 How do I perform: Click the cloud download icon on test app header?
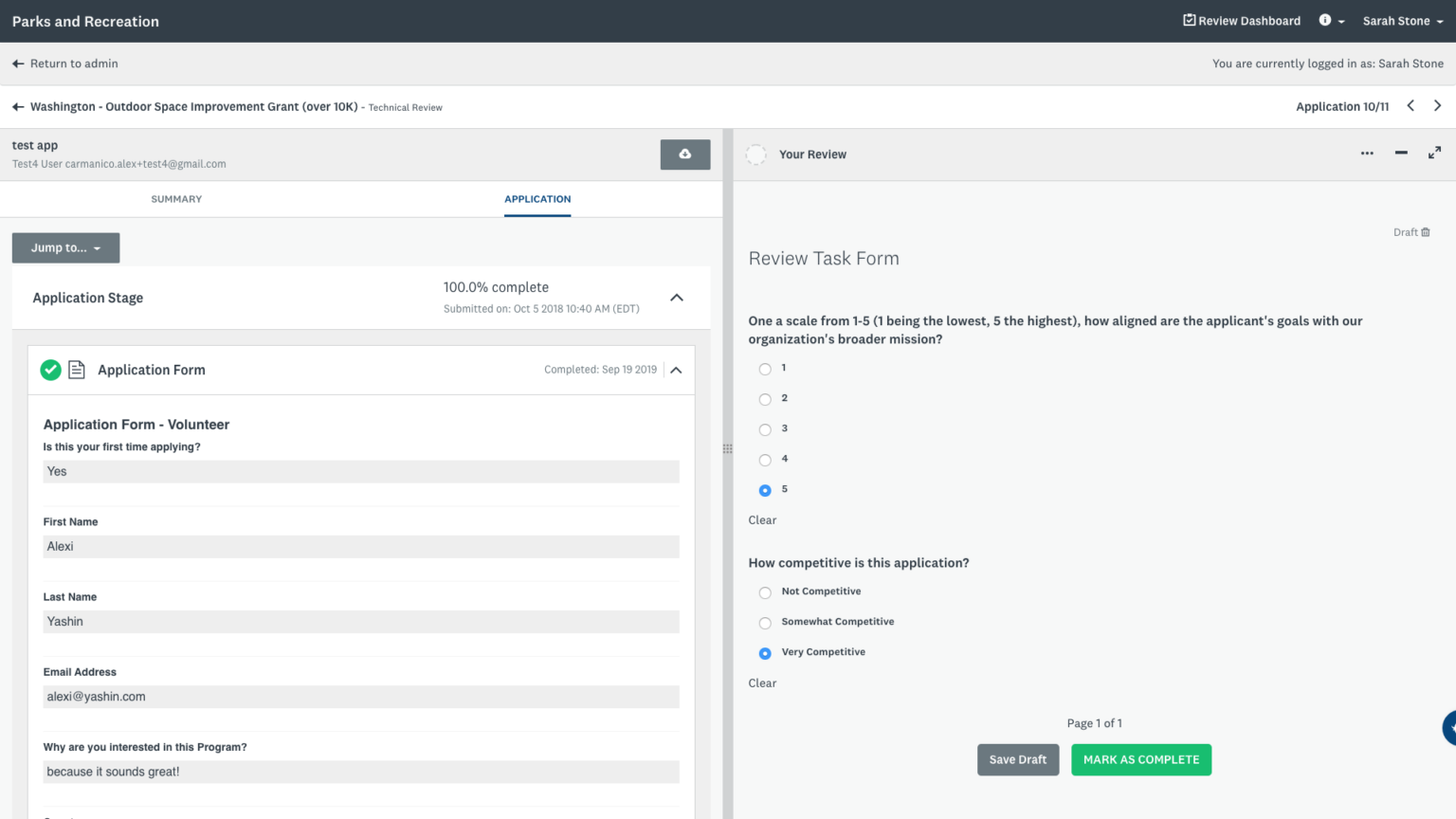pos(684,154)
